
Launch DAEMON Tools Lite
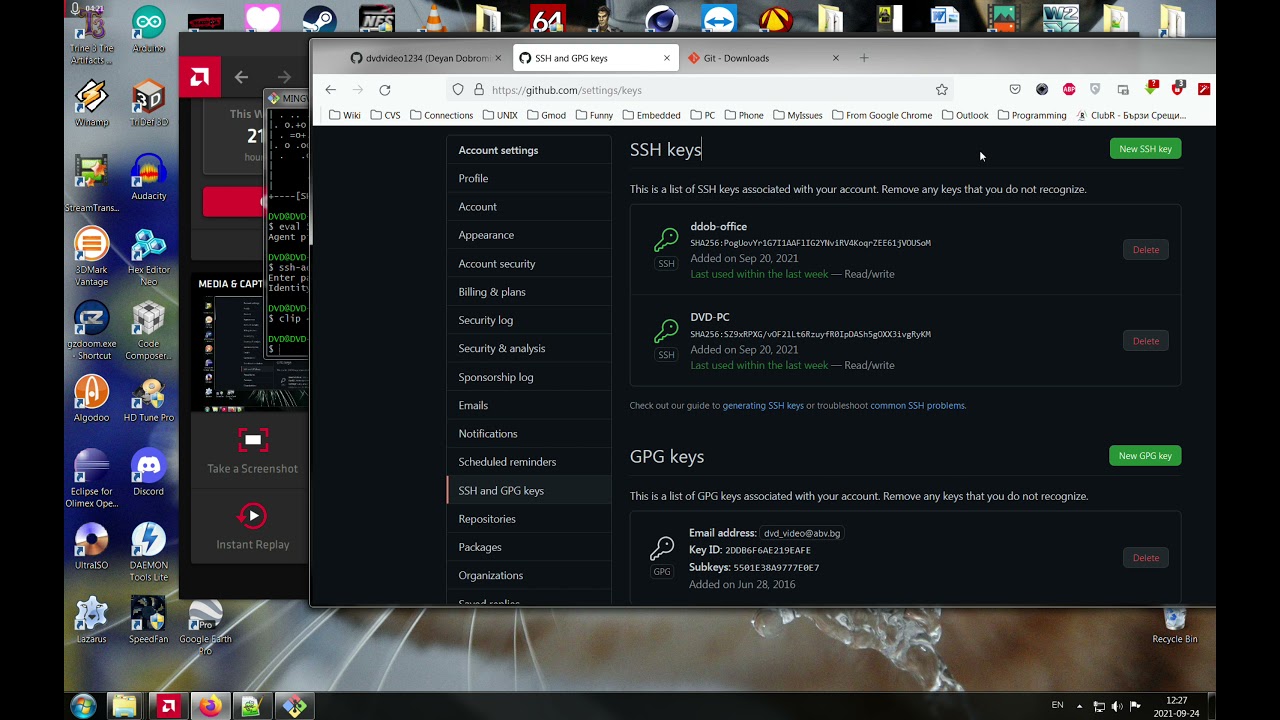click(148, 553)
